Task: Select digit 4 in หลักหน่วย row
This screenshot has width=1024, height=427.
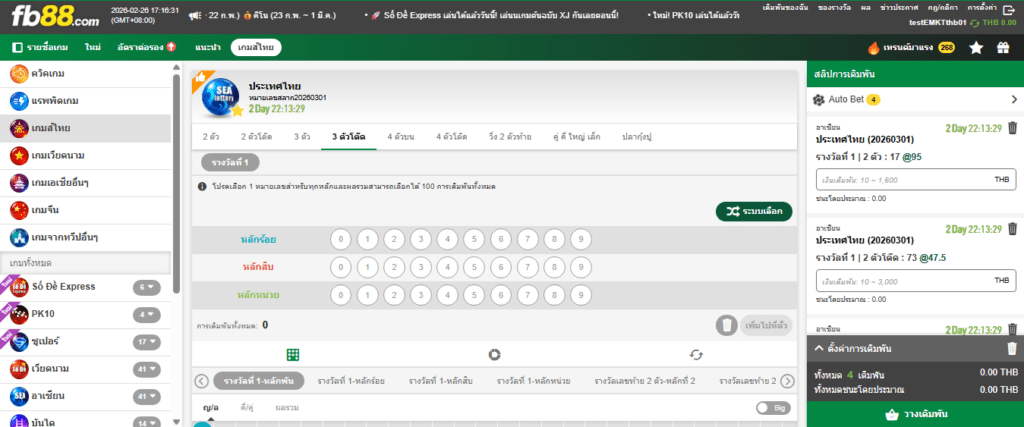Action: coord(447,294)
